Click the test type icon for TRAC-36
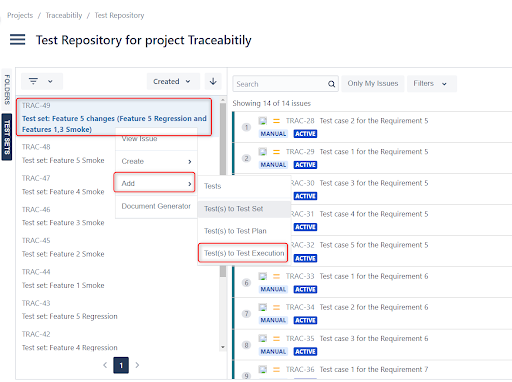The width and height of the screenshot is (512, 382). [x=263, y=369]
